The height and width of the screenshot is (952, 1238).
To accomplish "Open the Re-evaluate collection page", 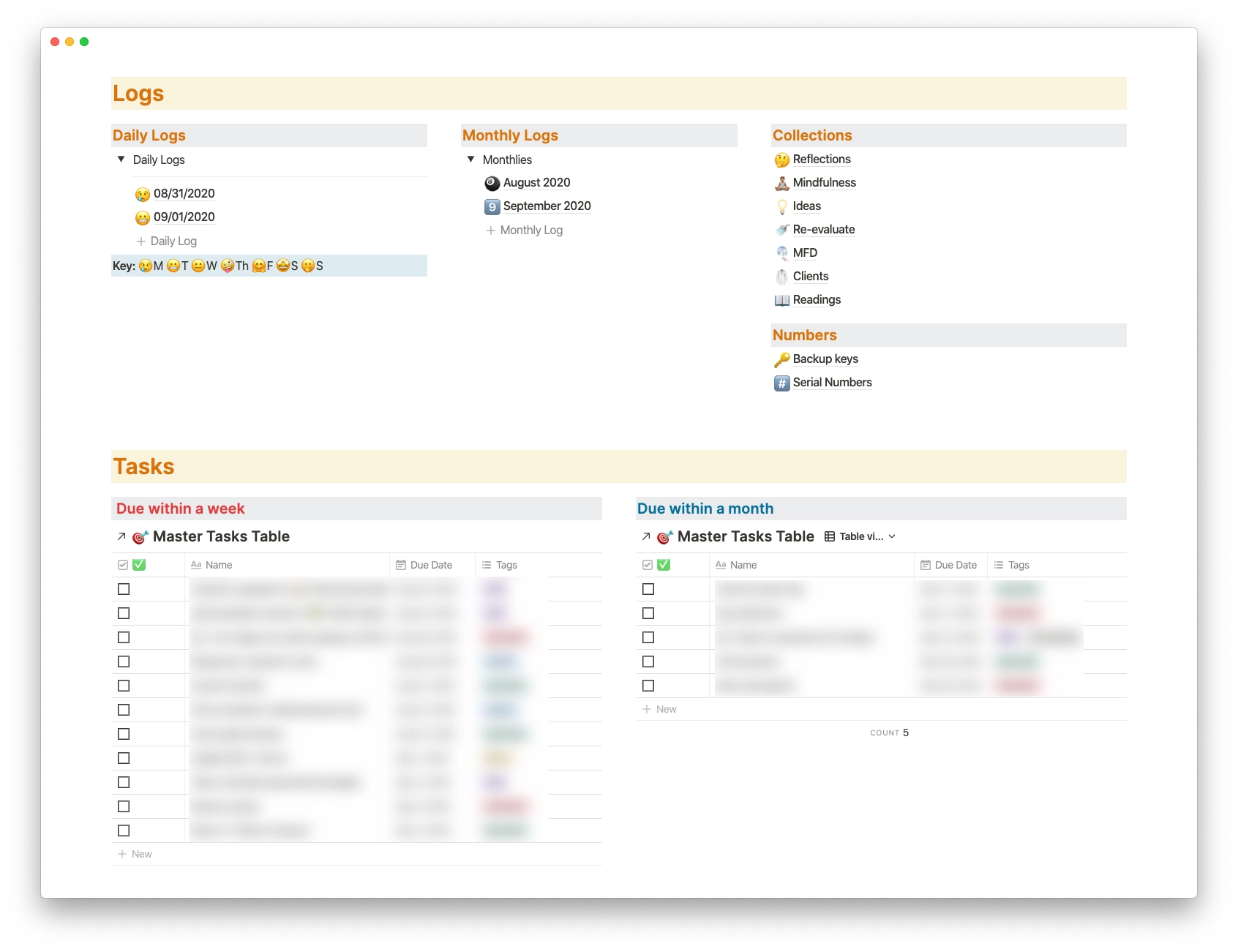I will (x=823, y=230).
